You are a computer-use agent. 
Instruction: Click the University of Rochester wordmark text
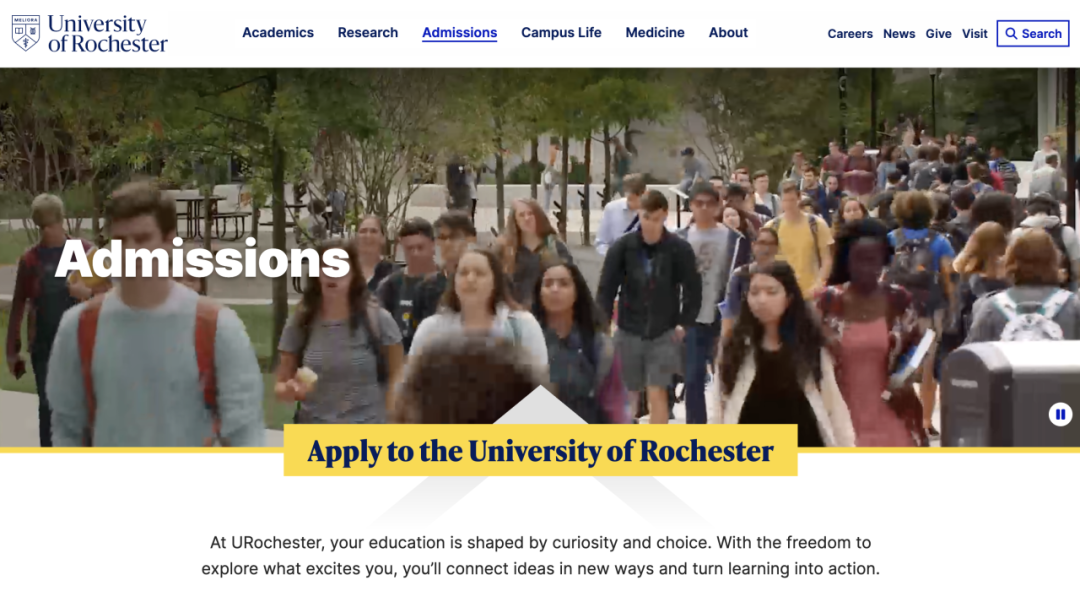(x=107, y=34)
